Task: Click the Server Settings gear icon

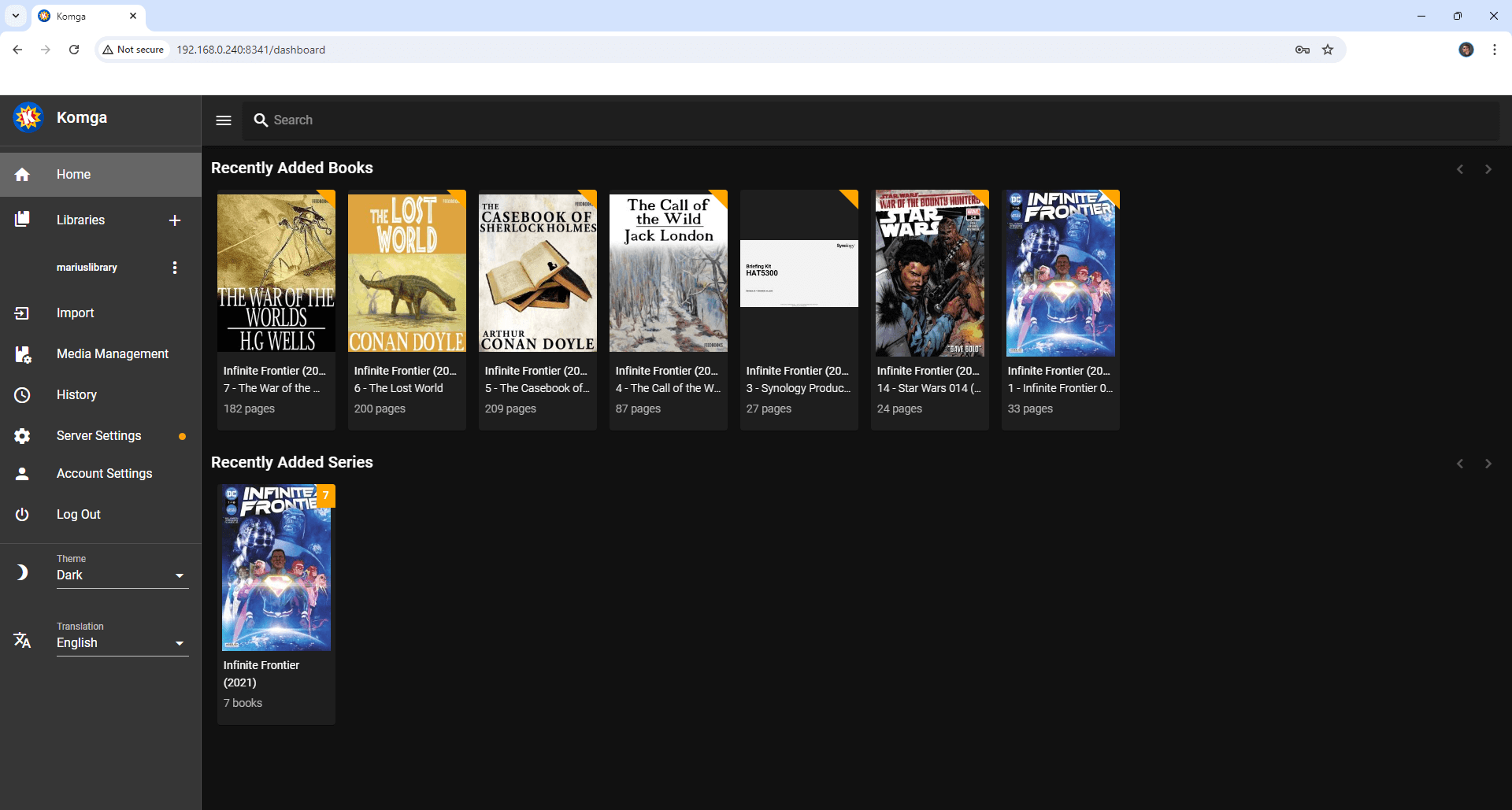Action: tap(22, 436)
